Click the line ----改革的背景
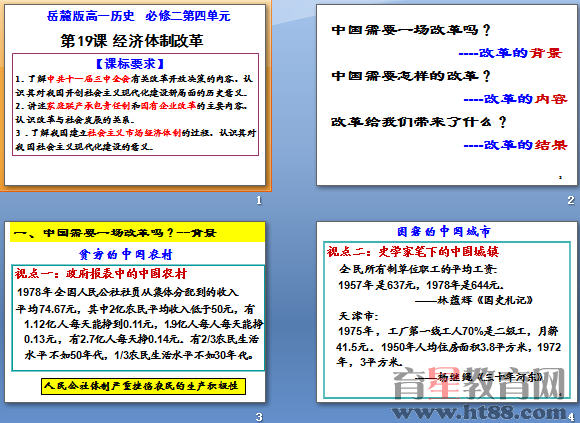 pyautogui.click(x=510, y=53)
